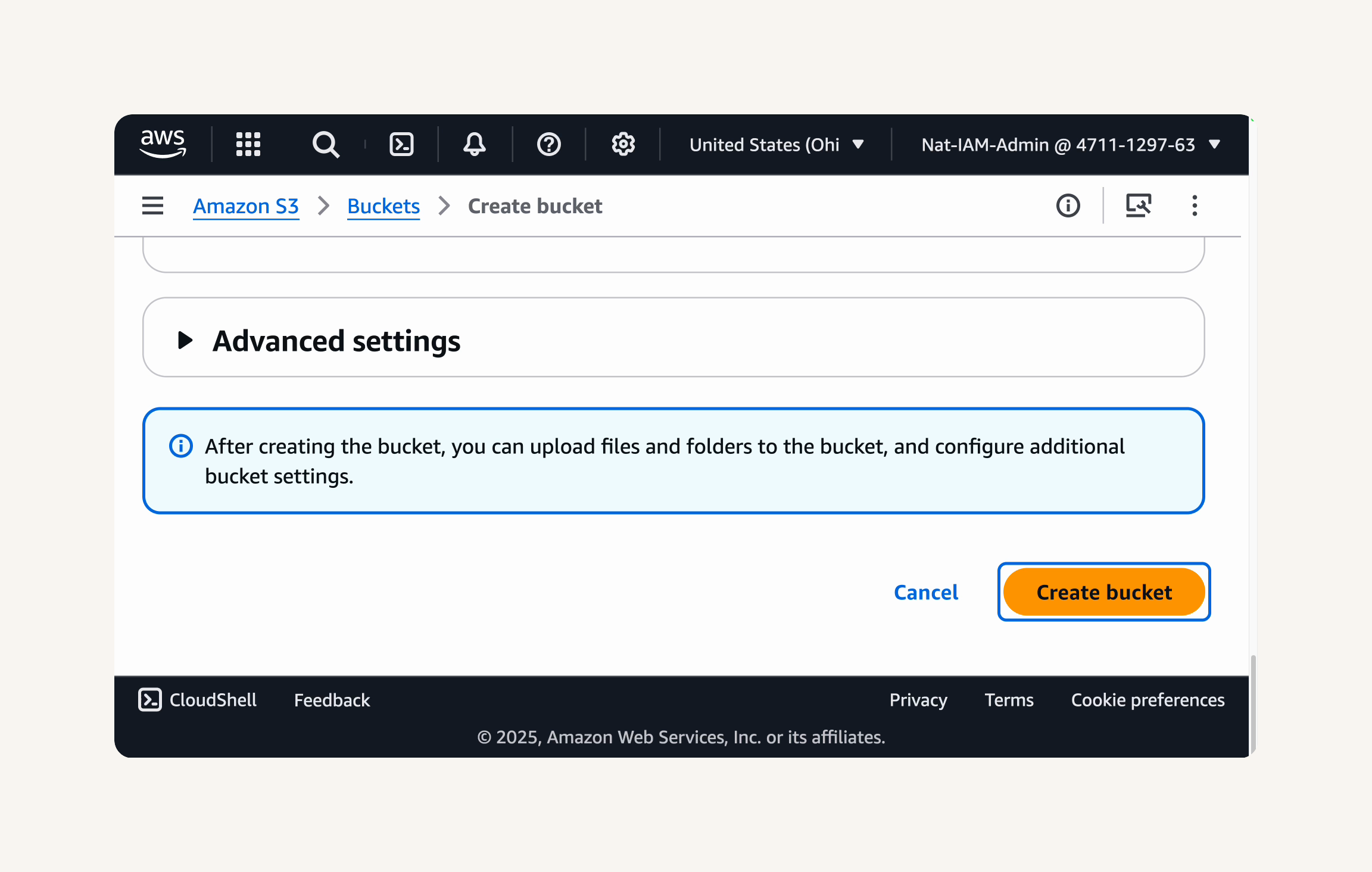Open CloudShell from the footer
Viewport: 1372px width, 872px height.
click(198, 700)
